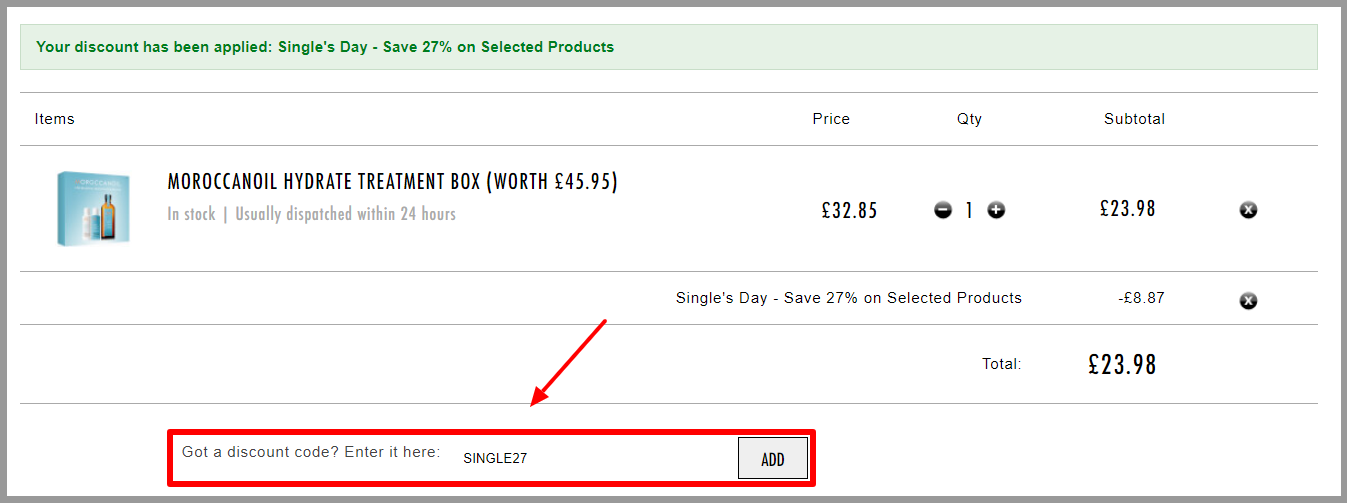Remove the Single's Day discount line
The width and height of the screenshot is (1347, 503).
click(1248, 300)
